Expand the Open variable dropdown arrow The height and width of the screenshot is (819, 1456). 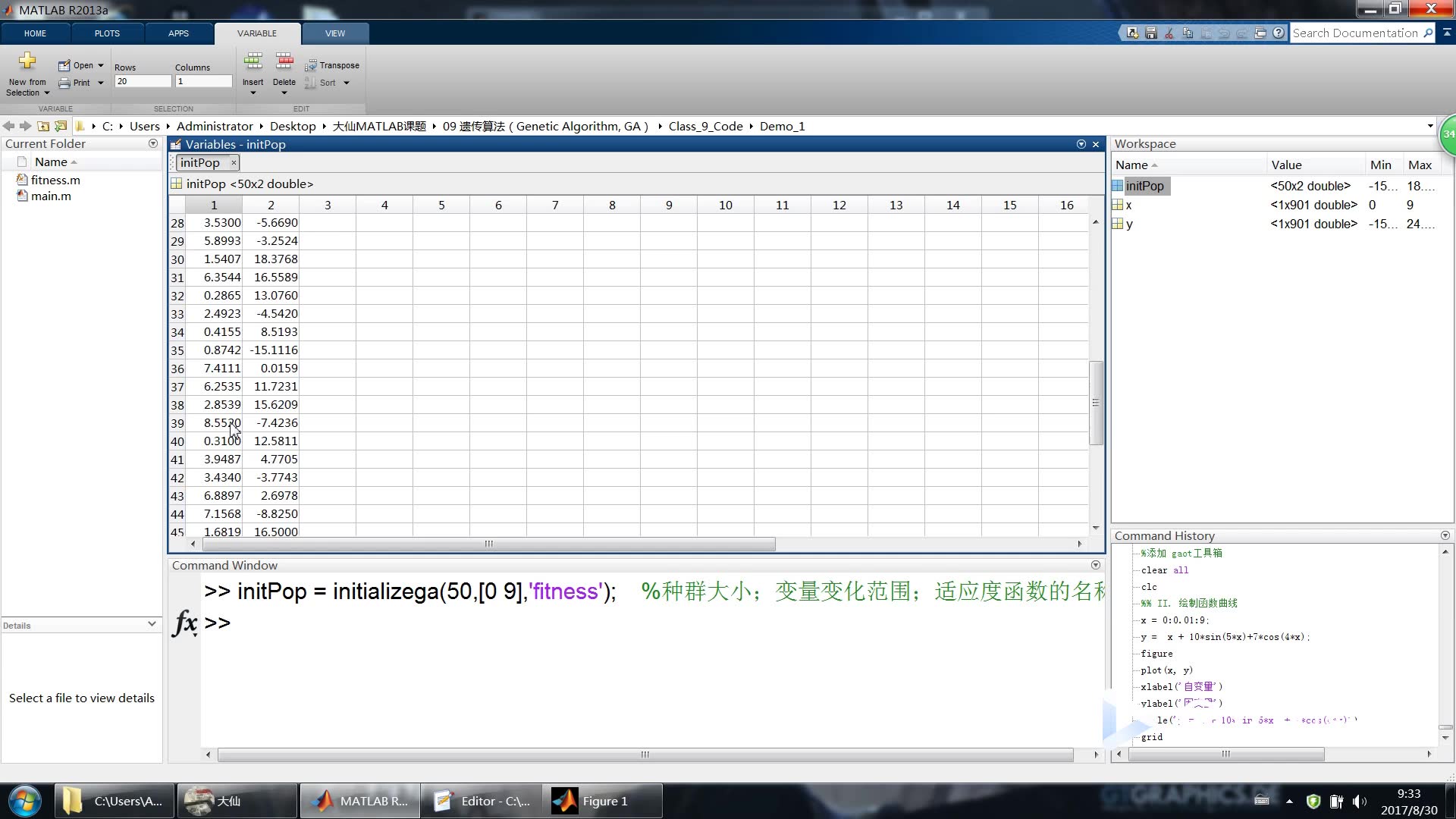(x=100, y=65)
